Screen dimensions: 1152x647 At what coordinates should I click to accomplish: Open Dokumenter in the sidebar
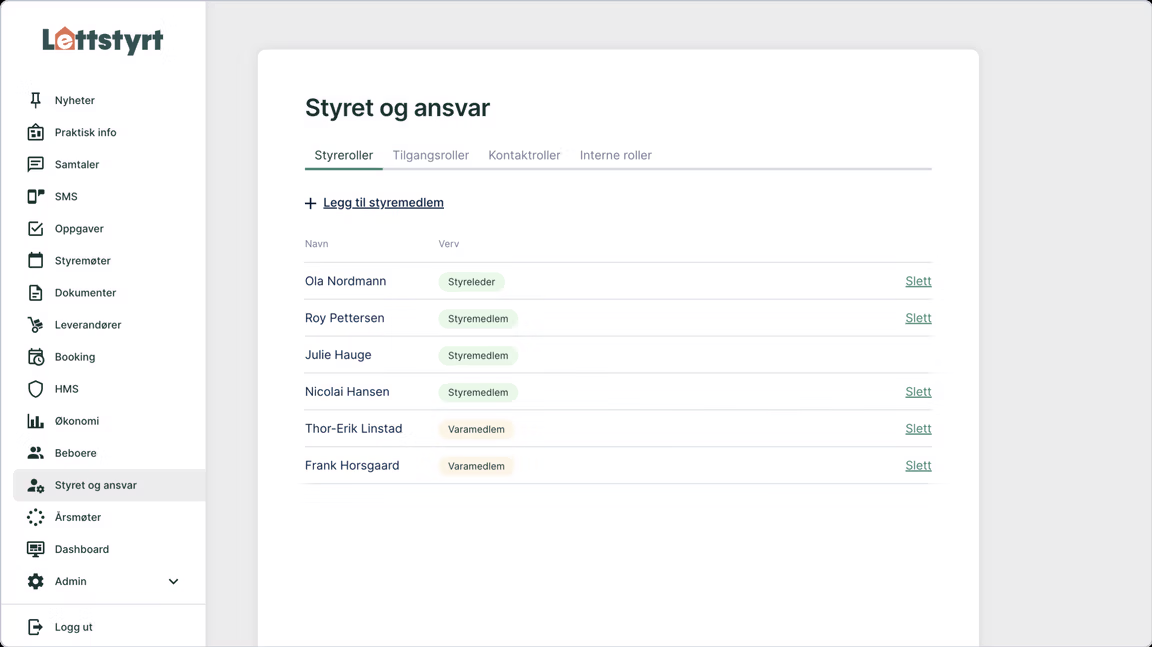pos(85,293)
